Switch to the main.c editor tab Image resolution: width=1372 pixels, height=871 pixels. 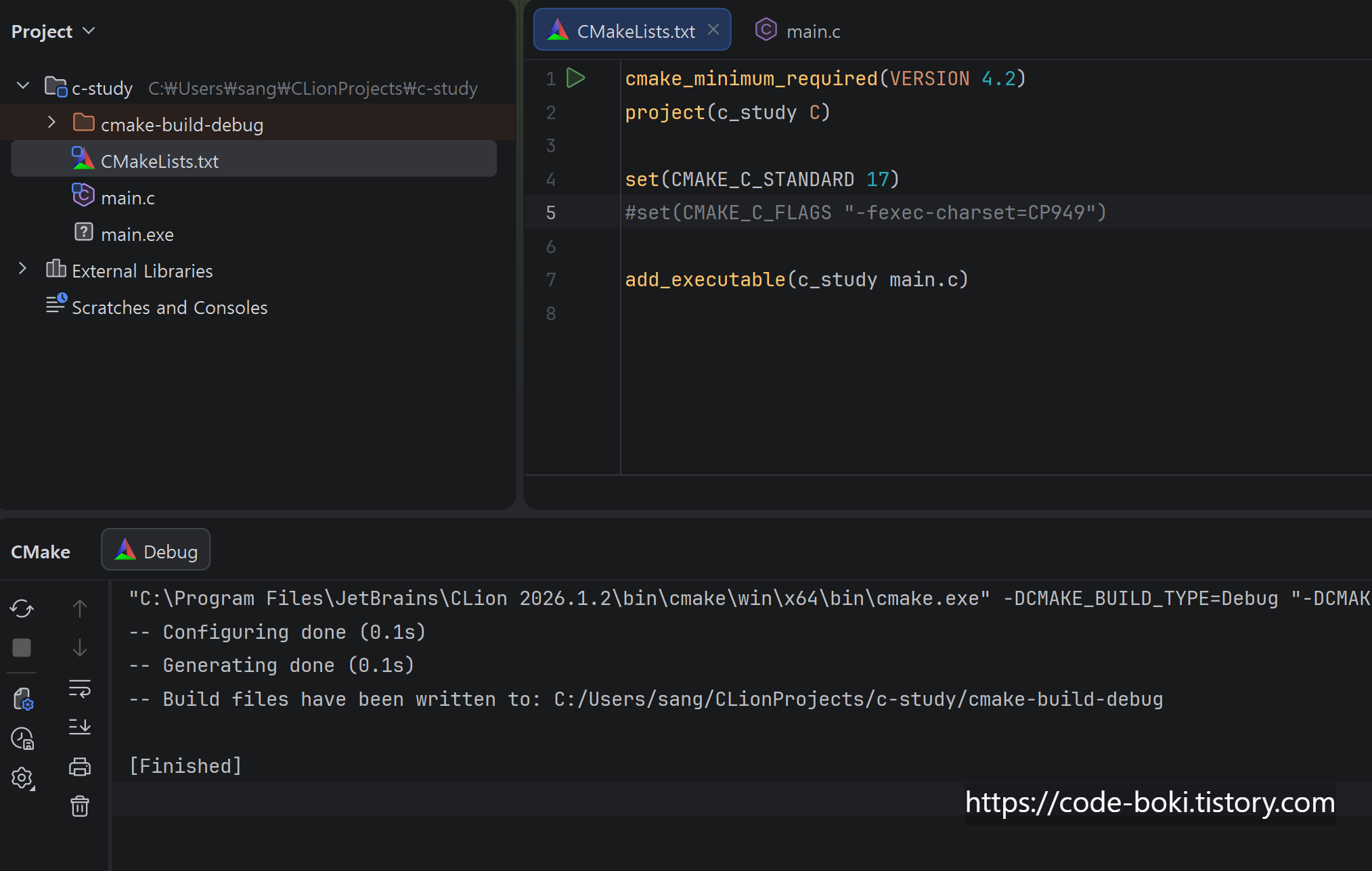coord(798,30)
